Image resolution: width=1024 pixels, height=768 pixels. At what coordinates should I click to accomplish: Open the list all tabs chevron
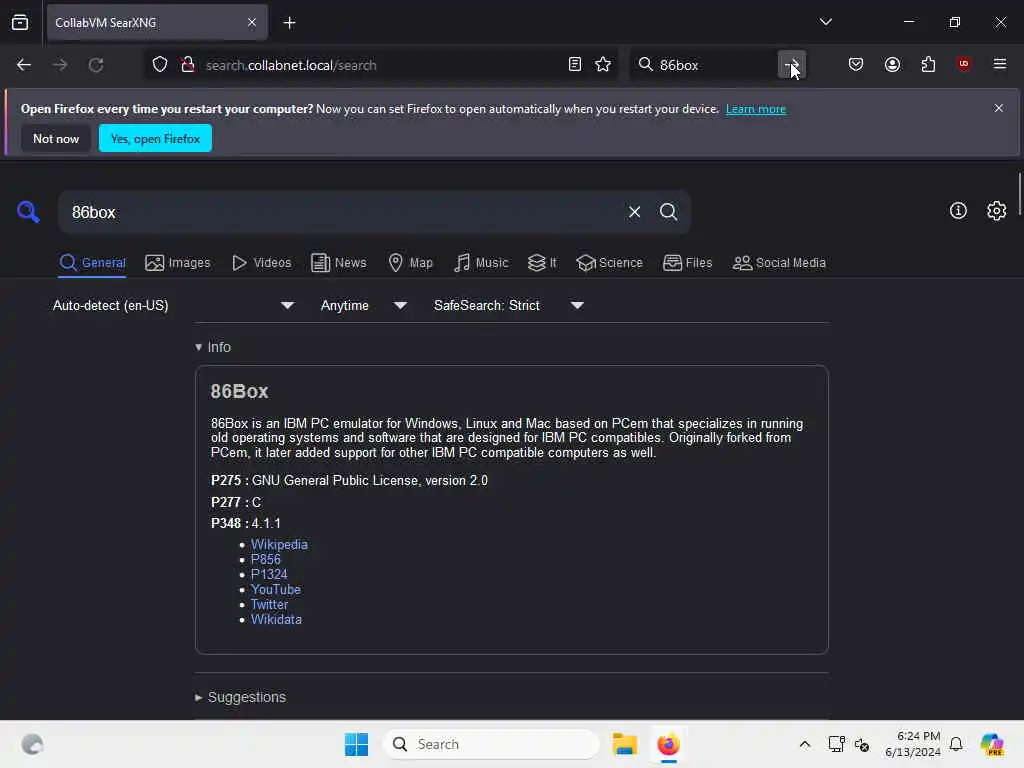tap(825, 22)
